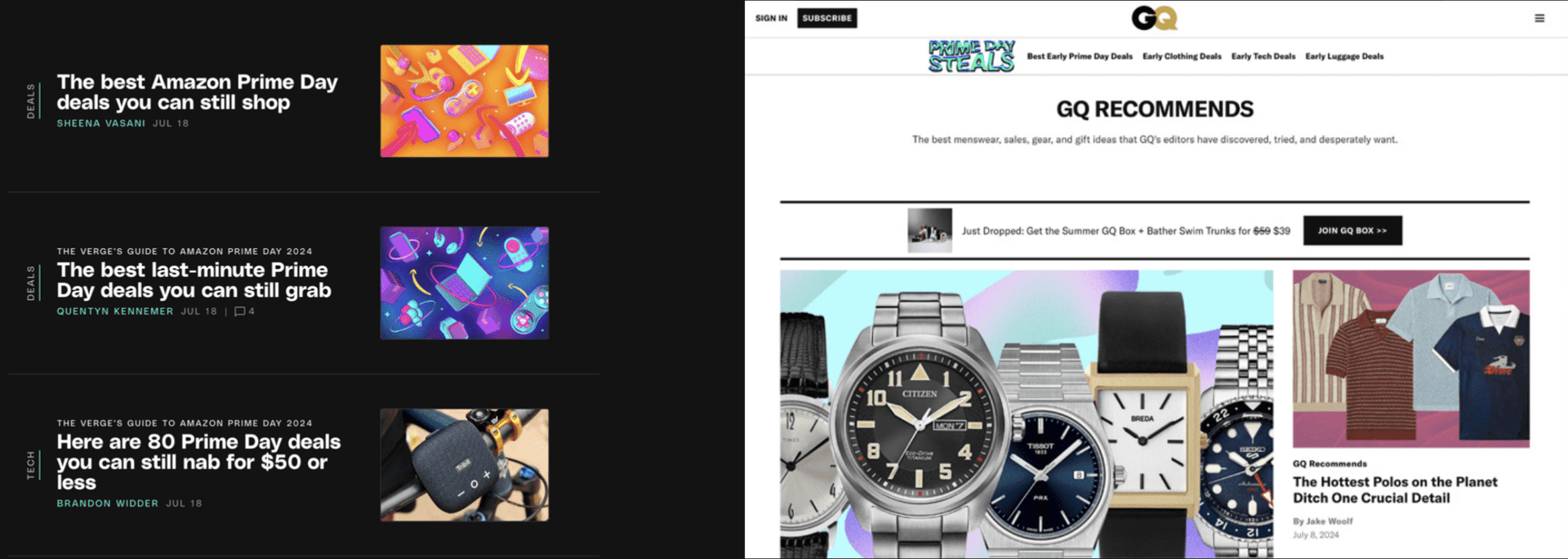Open Here are 80 Prime Day deals headline
Screen dimensions: 1568x559
click(198, 462)
